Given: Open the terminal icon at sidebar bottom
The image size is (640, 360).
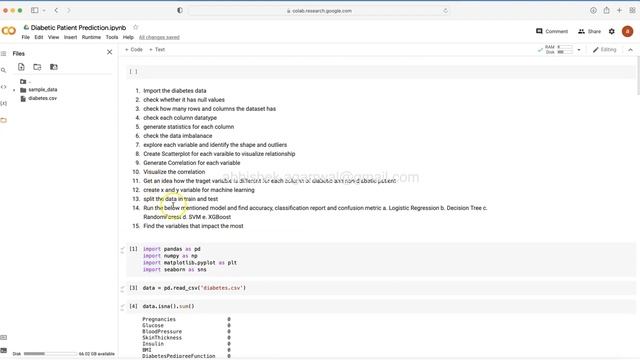Looking at the screenshot, I should click(4, 351).
